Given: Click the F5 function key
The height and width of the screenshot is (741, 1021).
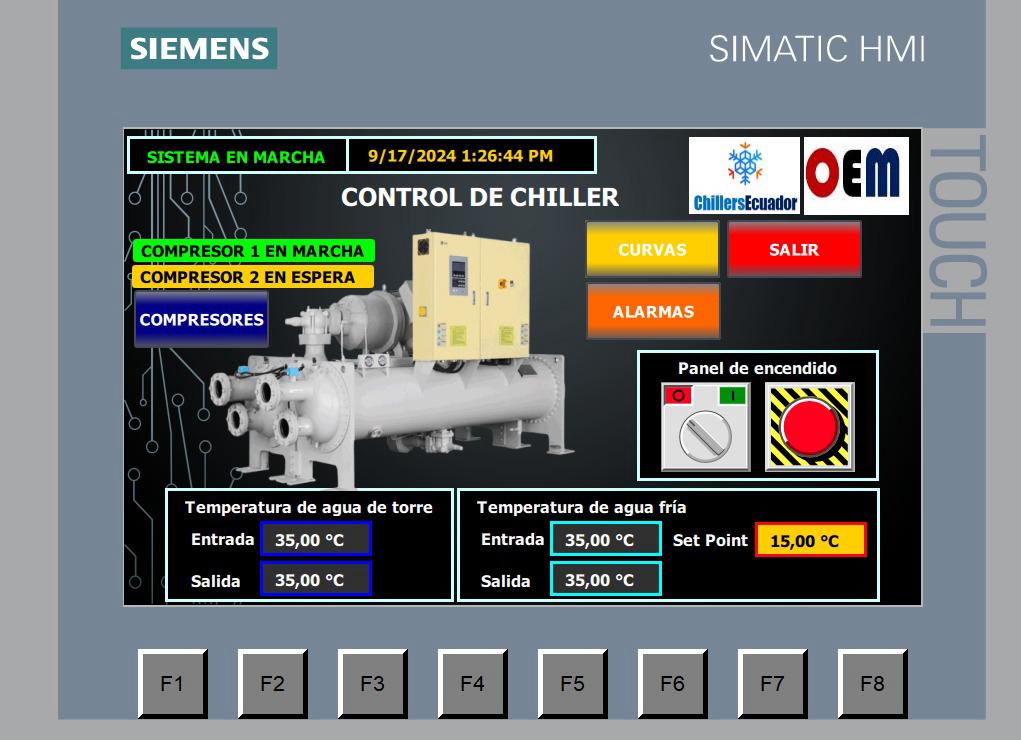Looking at the screenshot, I should pyautogui.click(x=572, y=684).
